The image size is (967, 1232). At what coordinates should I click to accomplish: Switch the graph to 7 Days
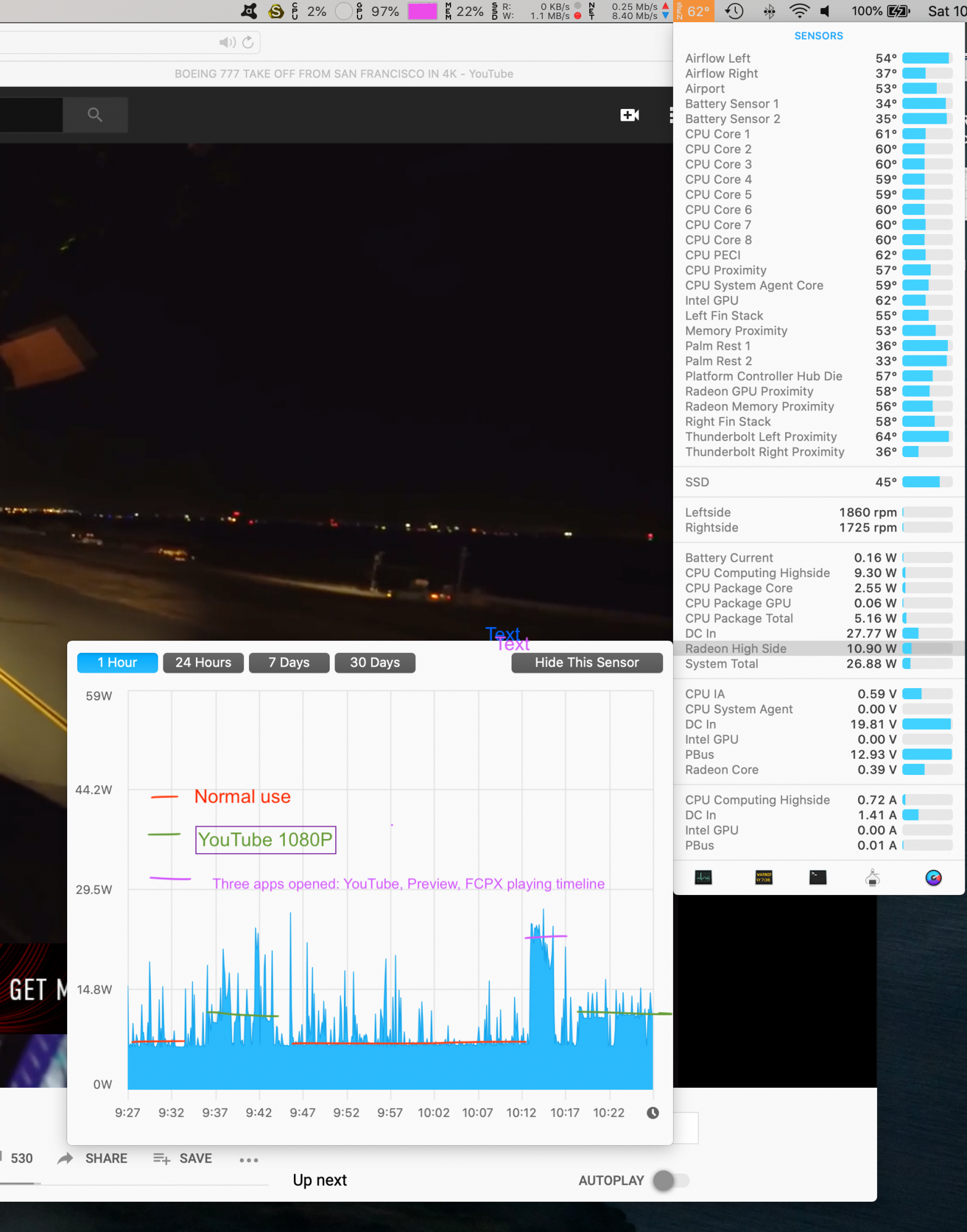289,662
